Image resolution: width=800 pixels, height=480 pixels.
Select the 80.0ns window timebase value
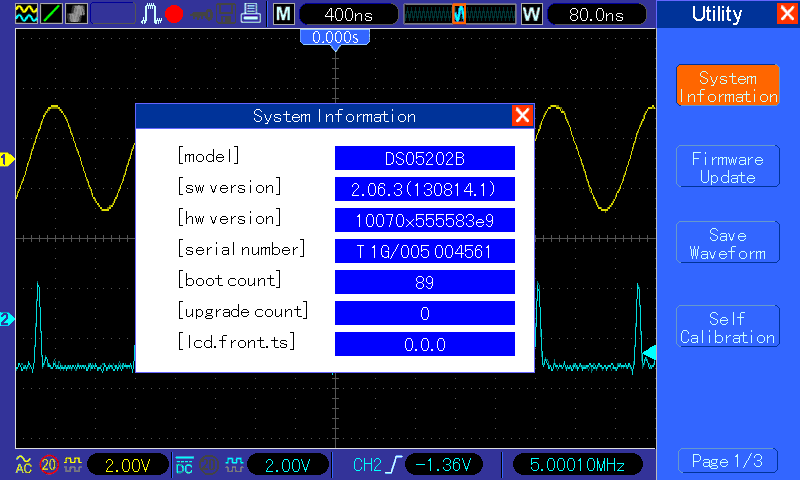point(596,14)
